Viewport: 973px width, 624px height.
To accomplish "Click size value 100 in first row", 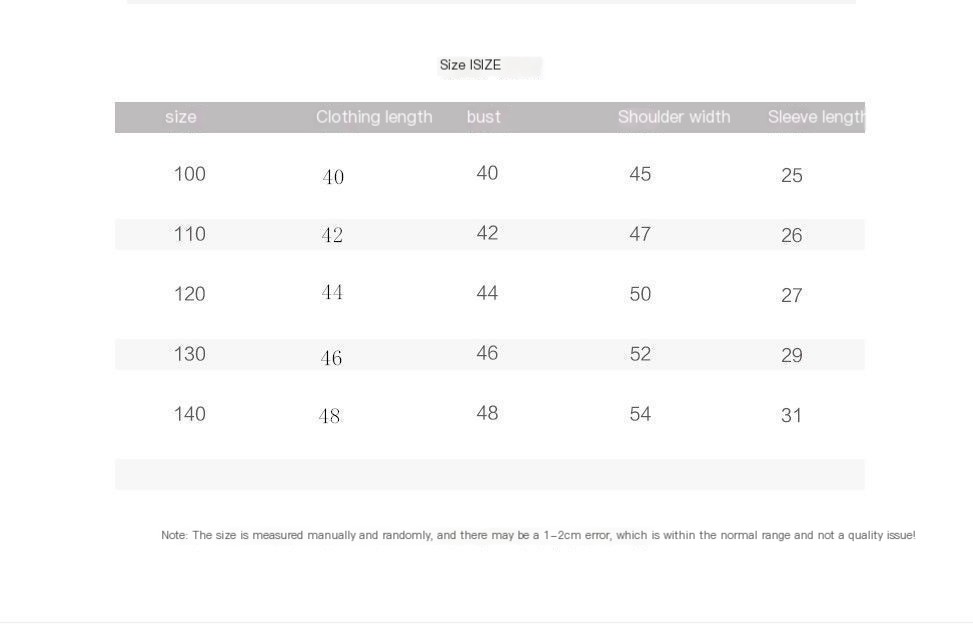I will (190, 174).
